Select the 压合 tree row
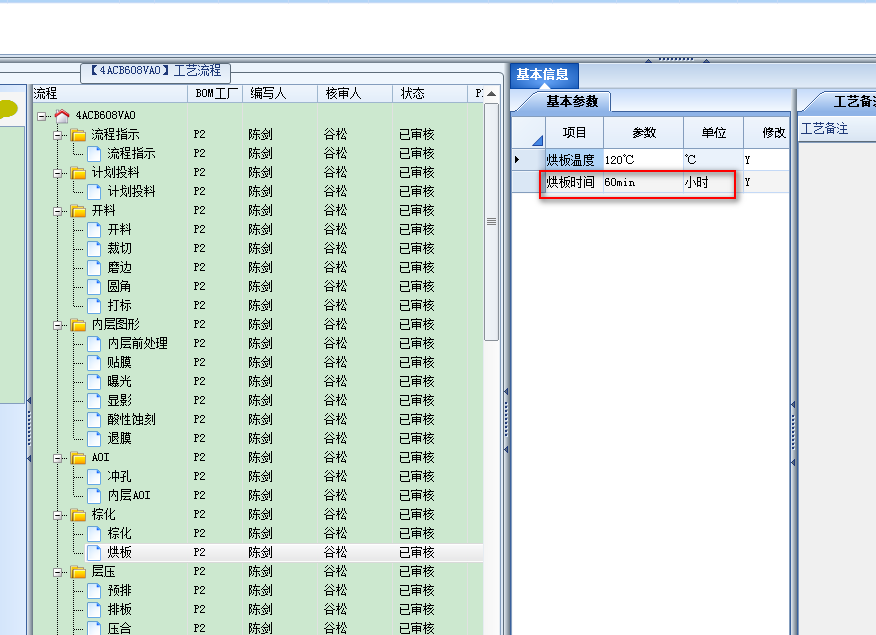 click(x=258, y=628)
